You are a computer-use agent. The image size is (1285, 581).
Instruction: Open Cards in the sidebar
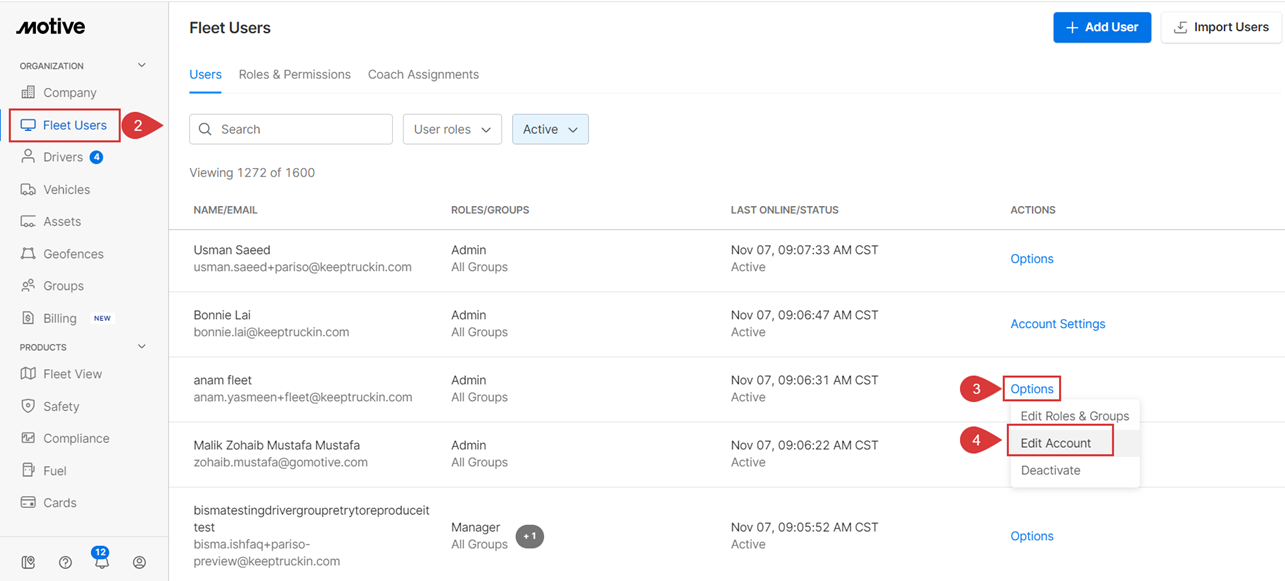coord(59,503)
